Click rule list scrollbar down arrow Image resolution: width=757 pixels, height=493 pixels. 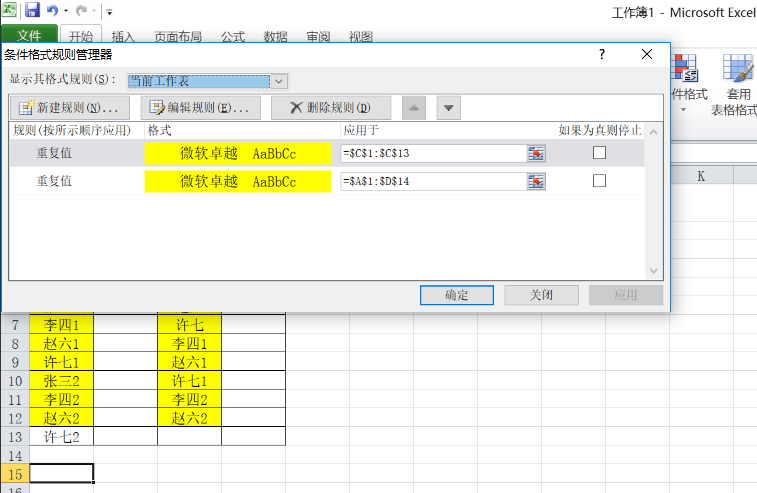[x=654, y=271]
